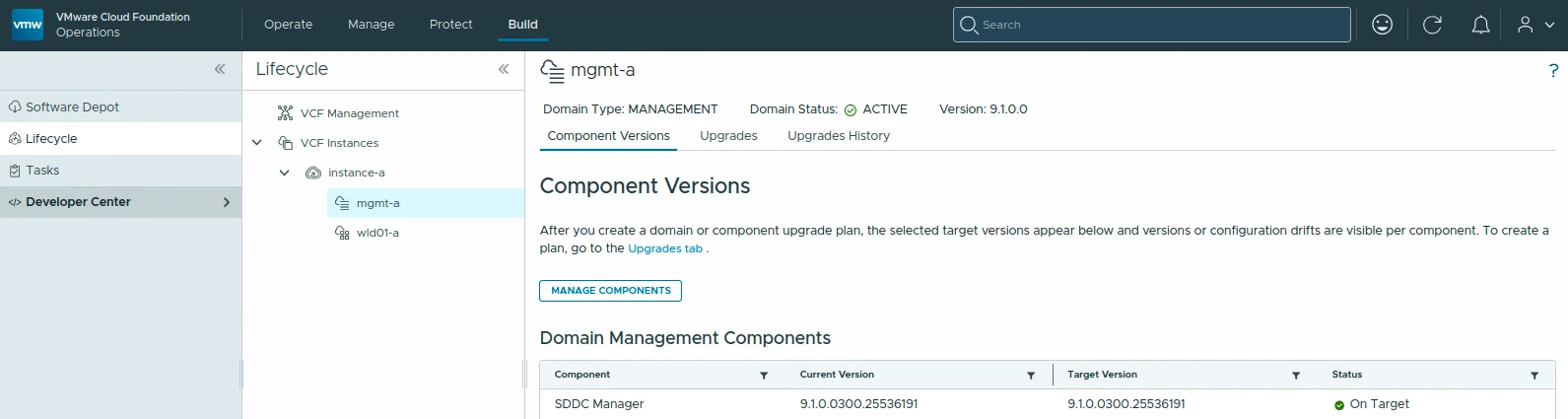This screenshot has width=1568, height=419.
Task: Click the On Target status icon
Action: coord(1339,405)
